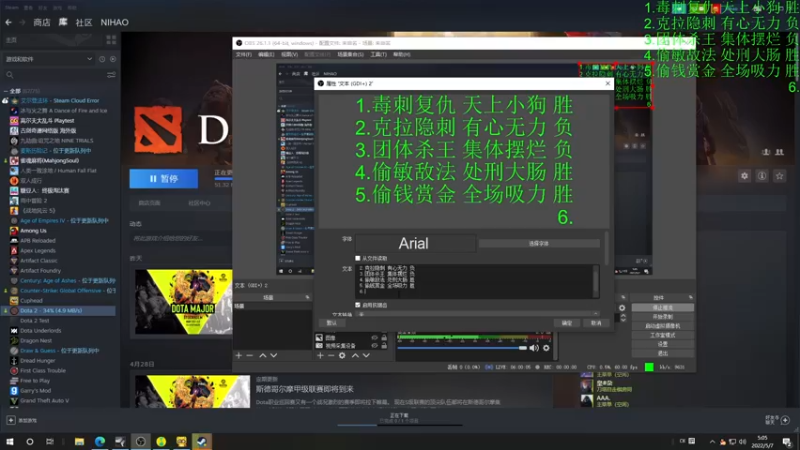Reset text properties with 默认 button
The image size is (800, 450).
click(332, 323)
